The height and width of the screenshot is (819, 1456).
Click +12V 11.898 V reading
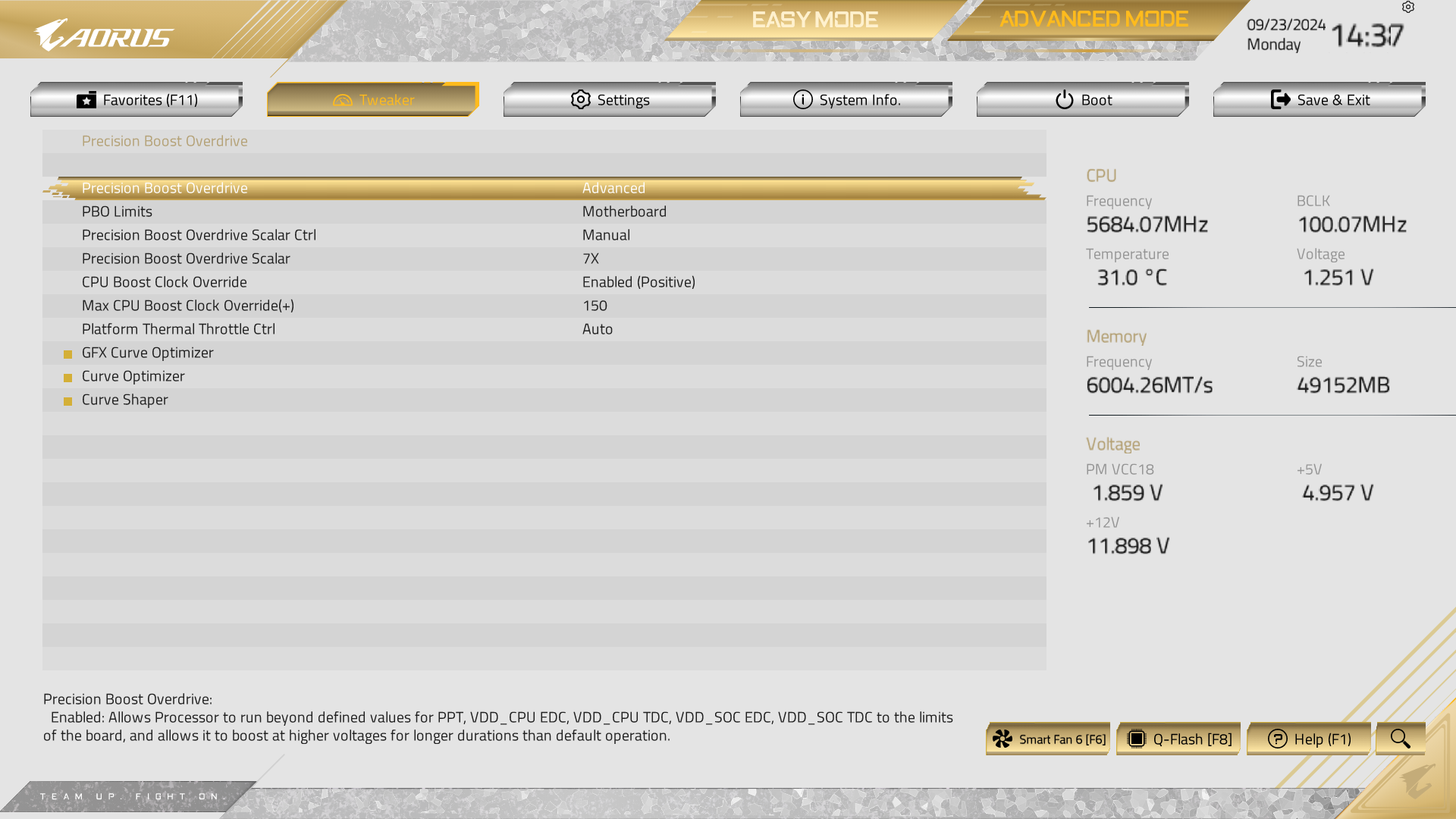[1128, 546]
